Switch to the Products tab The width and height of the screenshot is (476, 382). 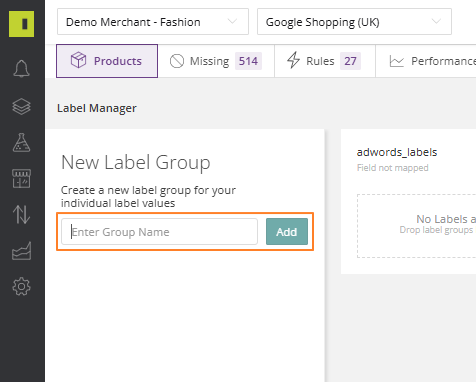(107, 61)
